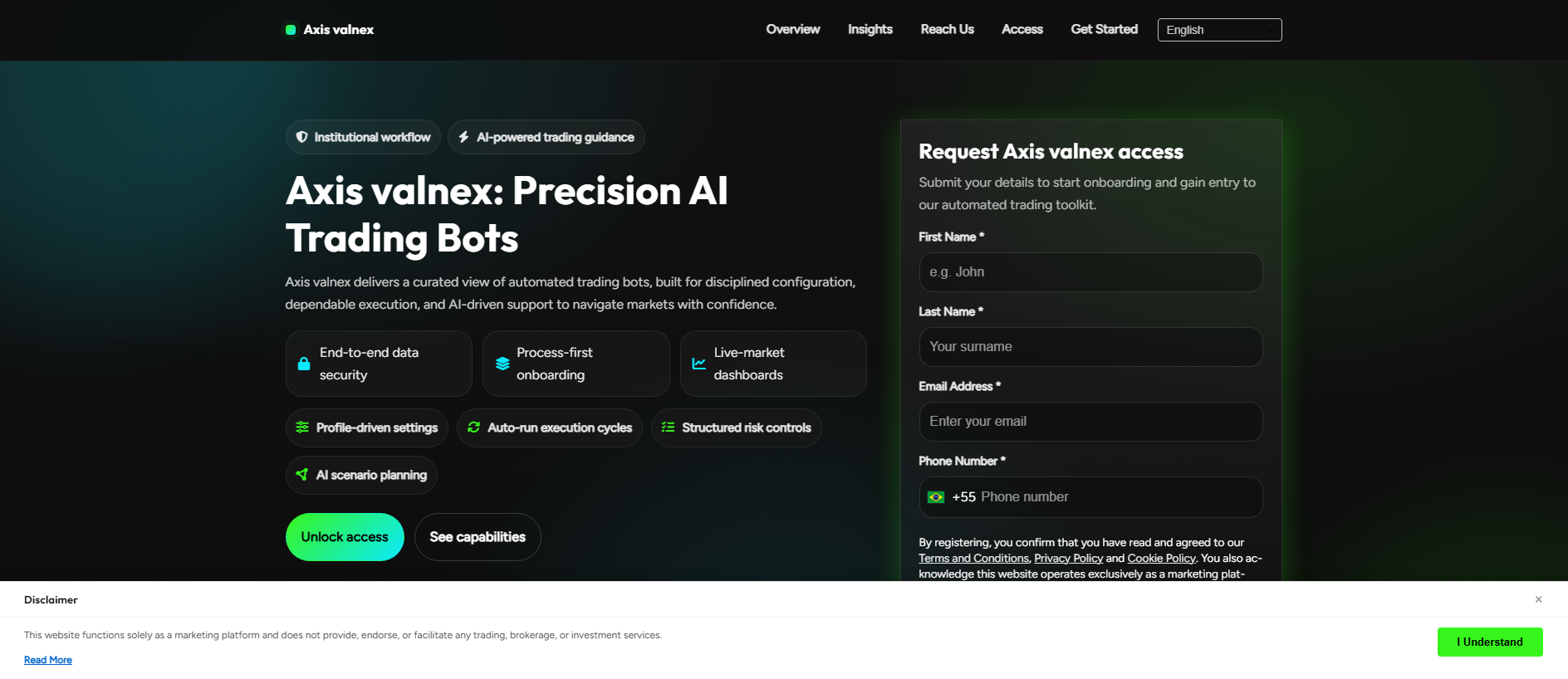Click the Auto-run execution cycles chip text
The width and height of the screenshot is (1568, 679).
pyautogui.click(x=560, y=427)
